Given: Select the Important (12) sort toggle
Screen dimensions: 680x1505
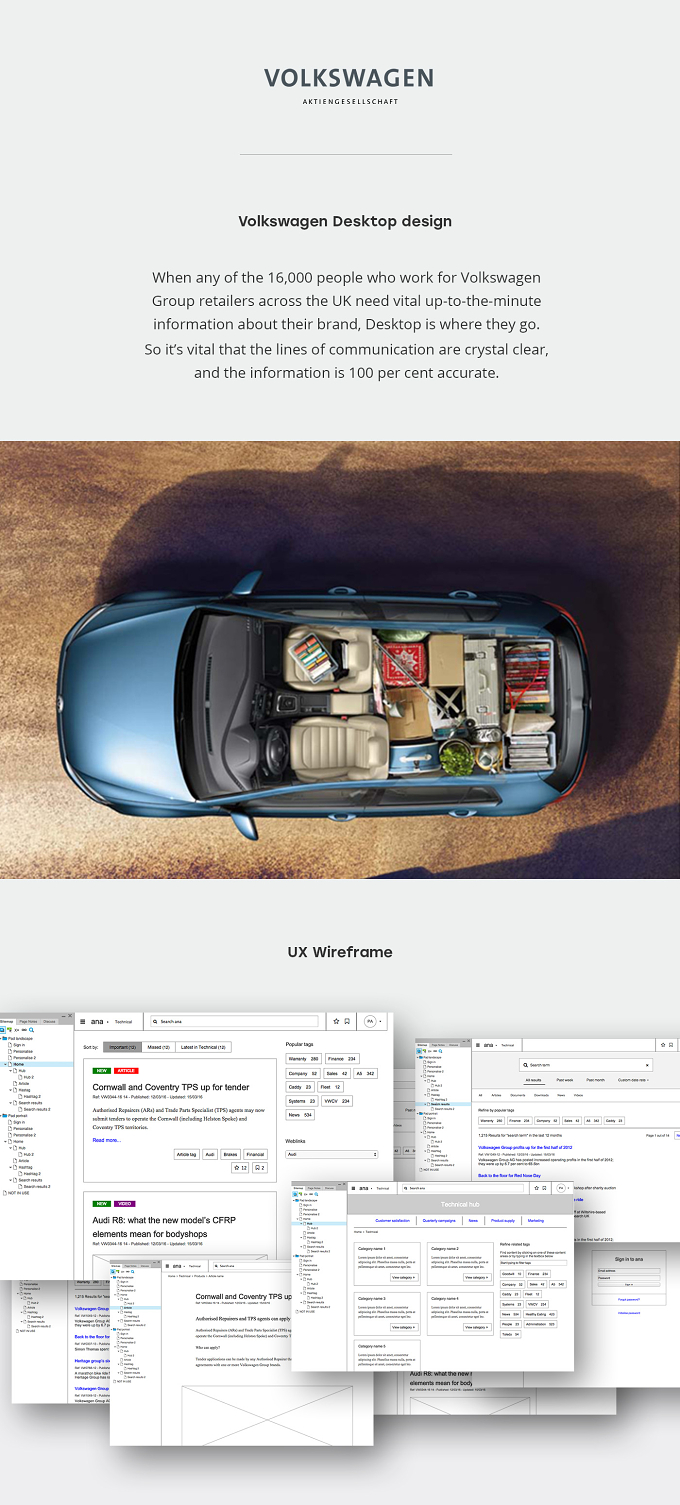Looking at the screenshot, I should [x=121, y=1047].
